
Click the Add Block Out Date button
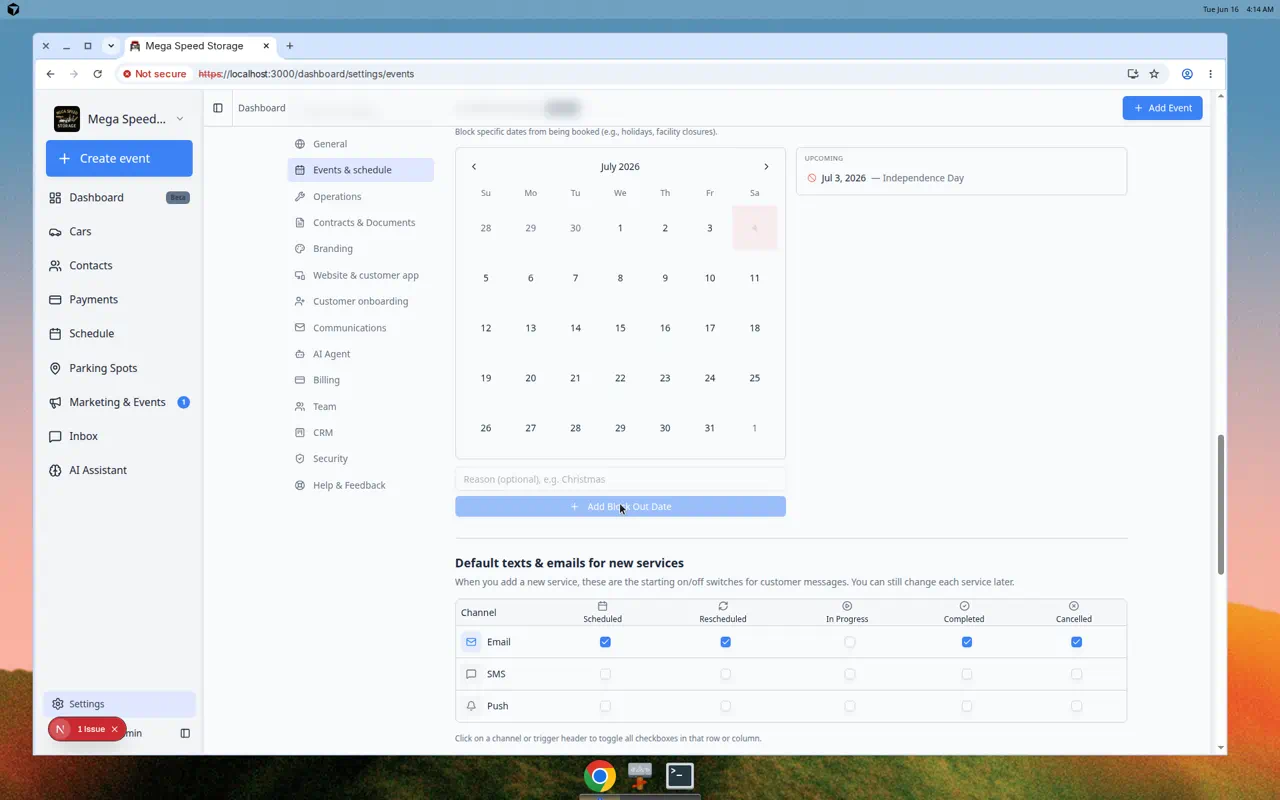620,507
